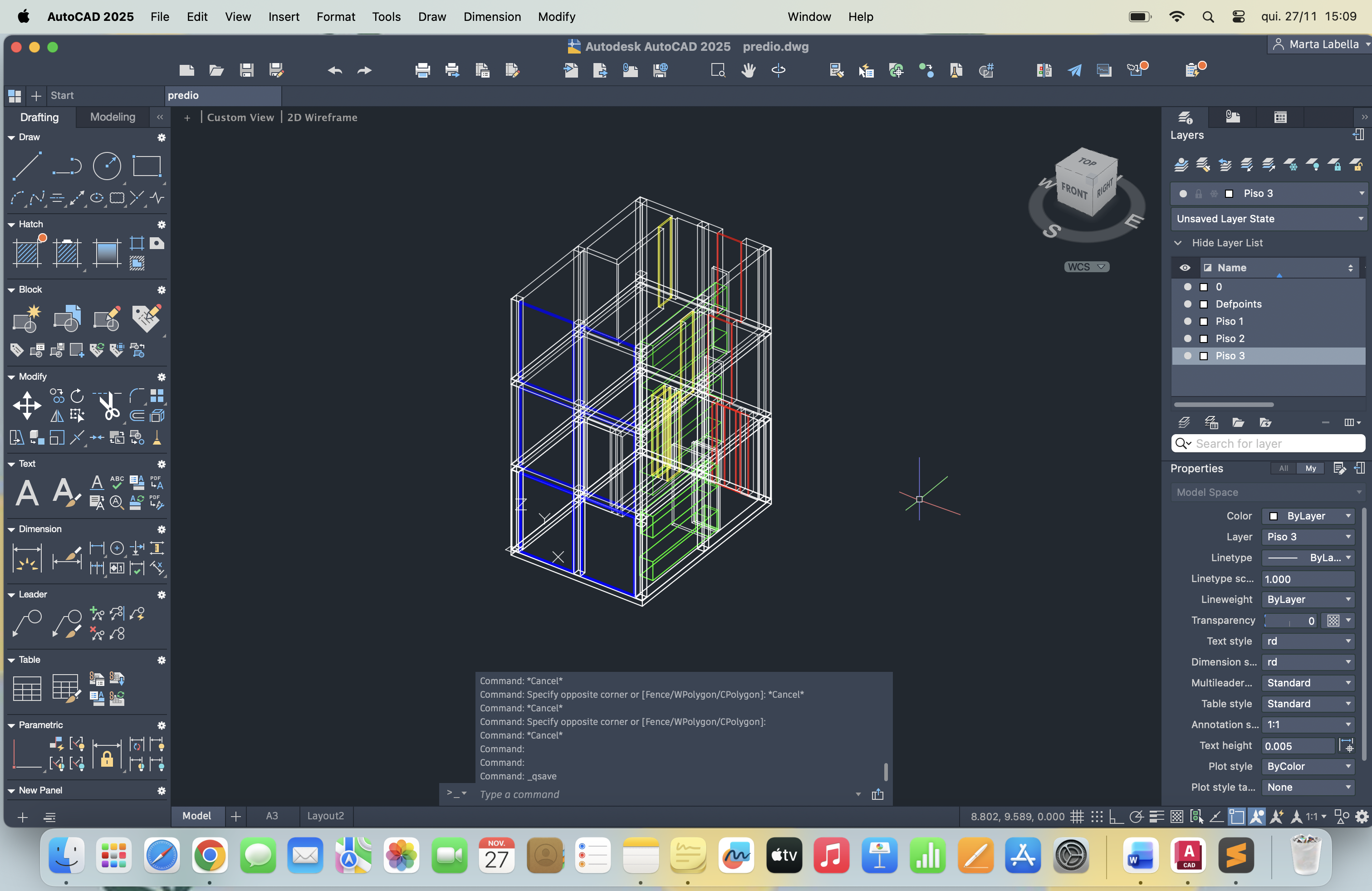Select the Multiline Text tool
Screen dimensions: 1372x891
pos(26,493)
